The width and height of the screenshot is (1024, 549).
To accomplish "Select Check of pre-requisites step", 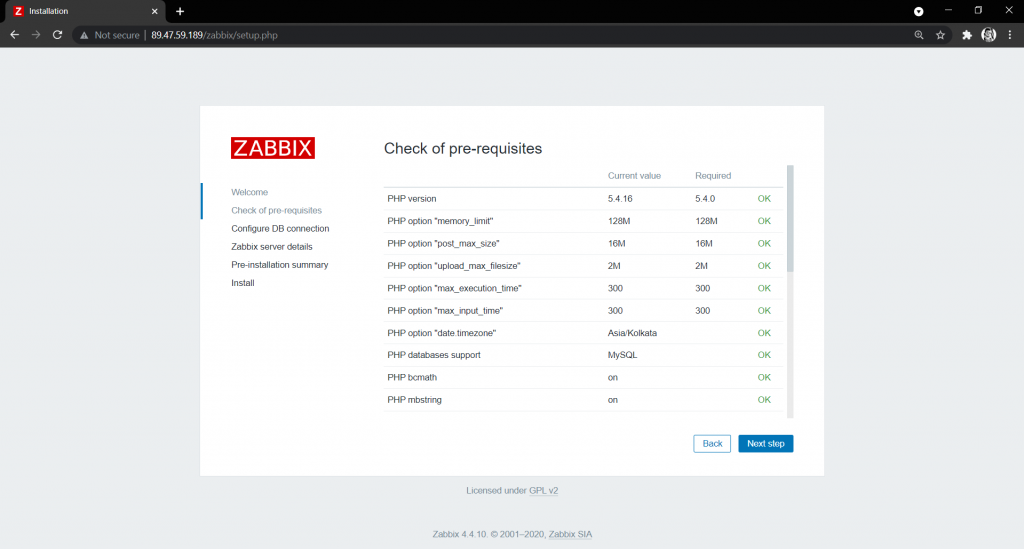I will tap(276, 210).
